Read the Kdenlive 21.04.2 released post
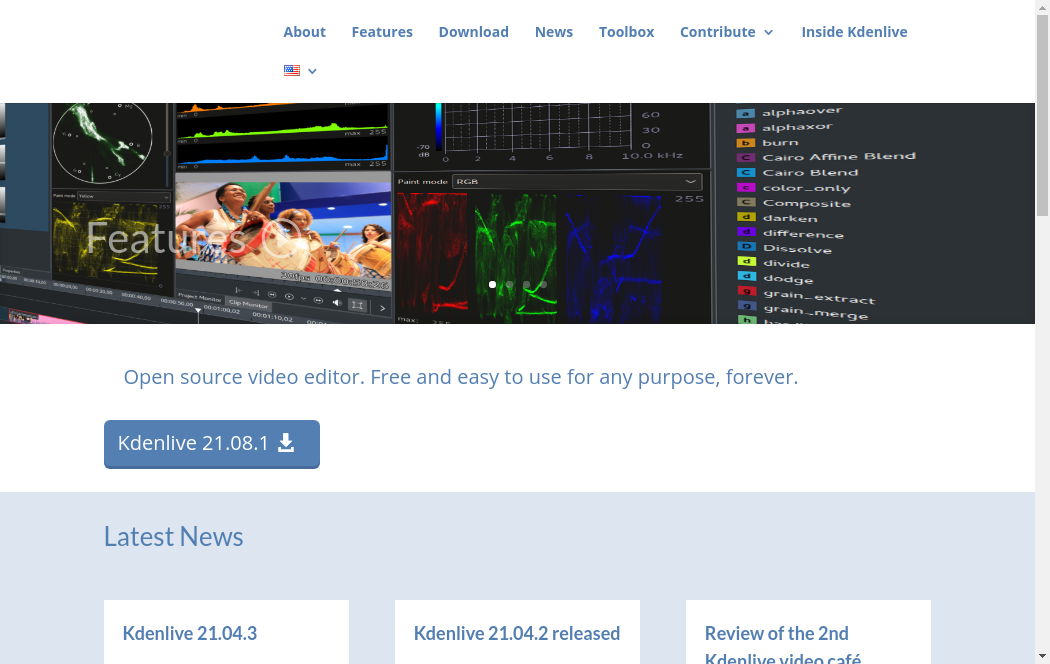The height and width of the screenshot is (664, 1050). pyautogui.click(x=517, y=633)
